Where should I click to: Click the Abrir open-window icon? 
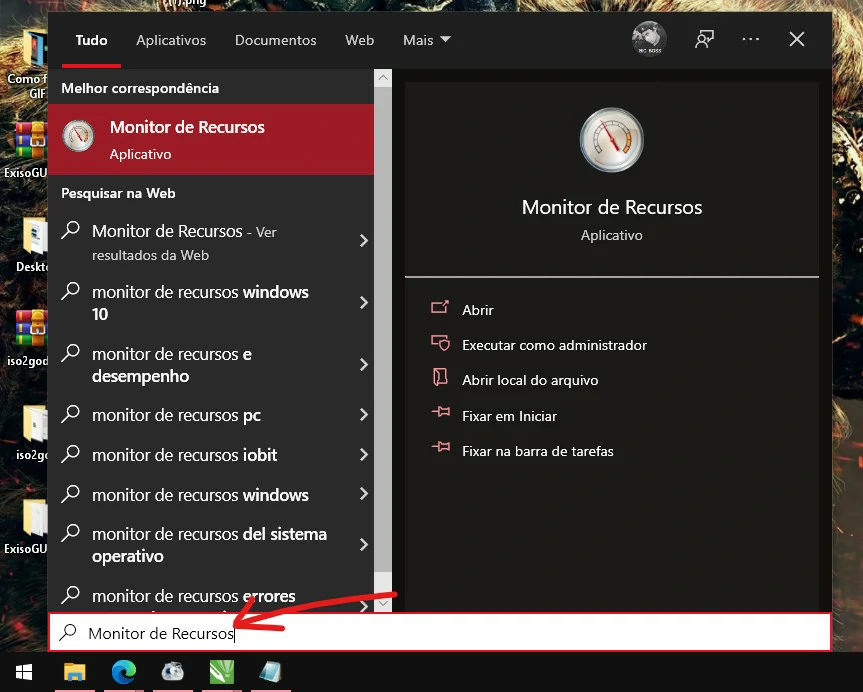pyautogui.click(x=440, y=307)
